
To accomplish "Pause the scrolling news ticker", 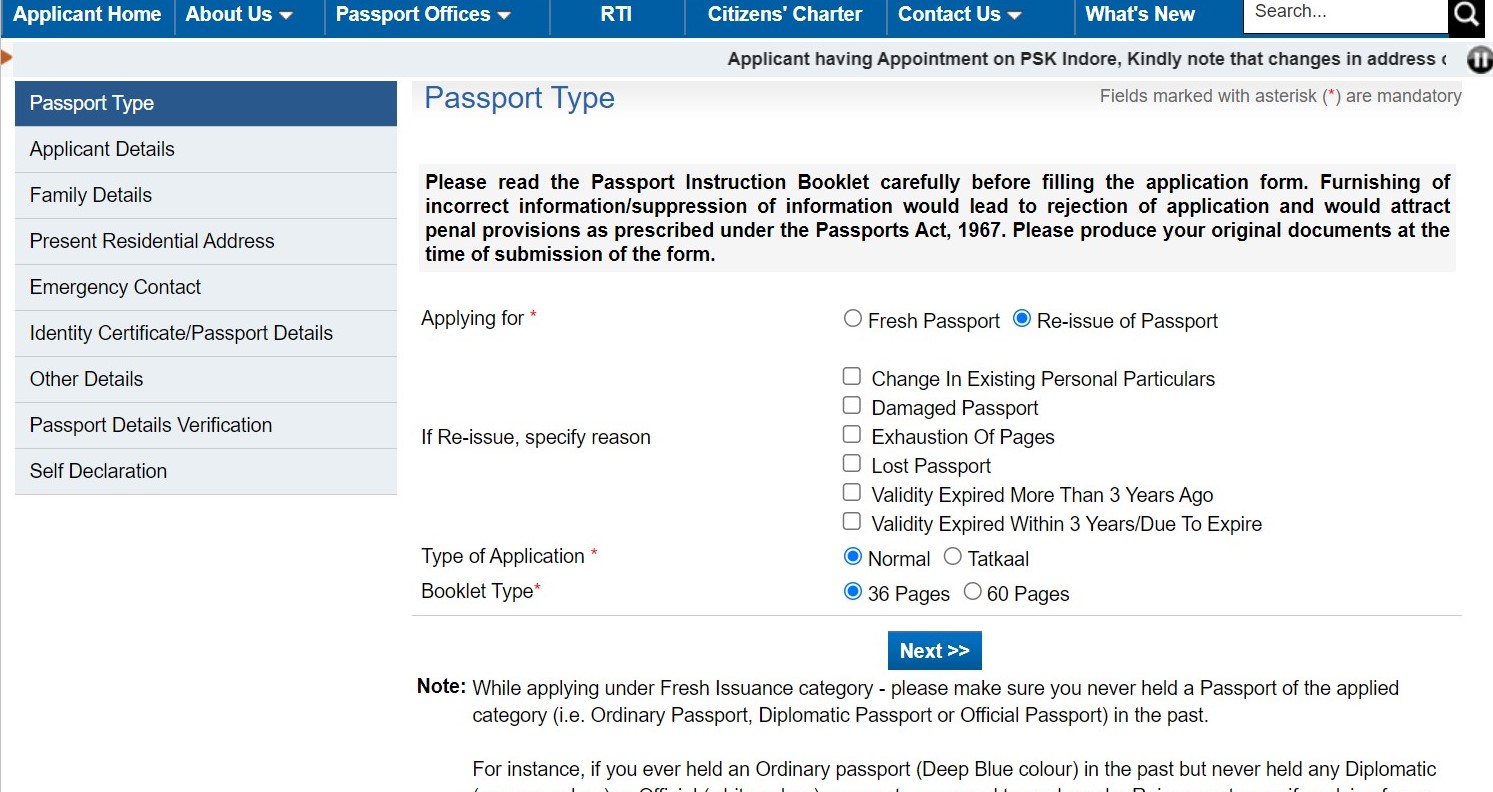I will click(x=1480, y=60).
